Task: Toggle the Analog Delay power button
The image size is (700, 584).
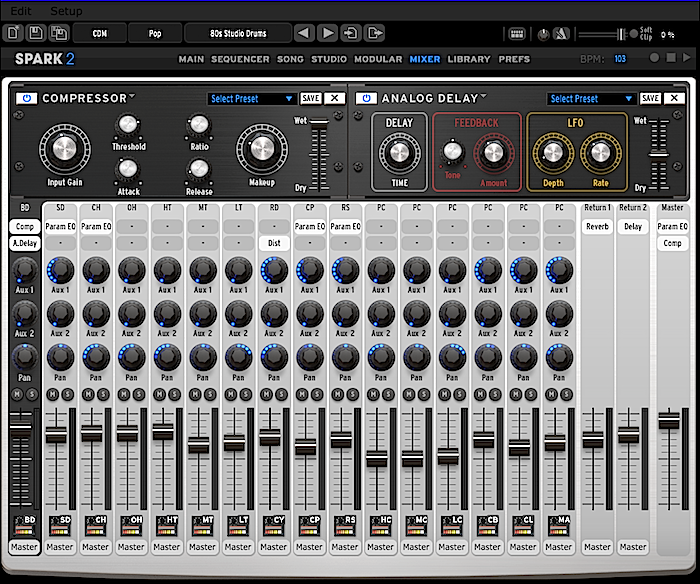Action: click(365, 98)
